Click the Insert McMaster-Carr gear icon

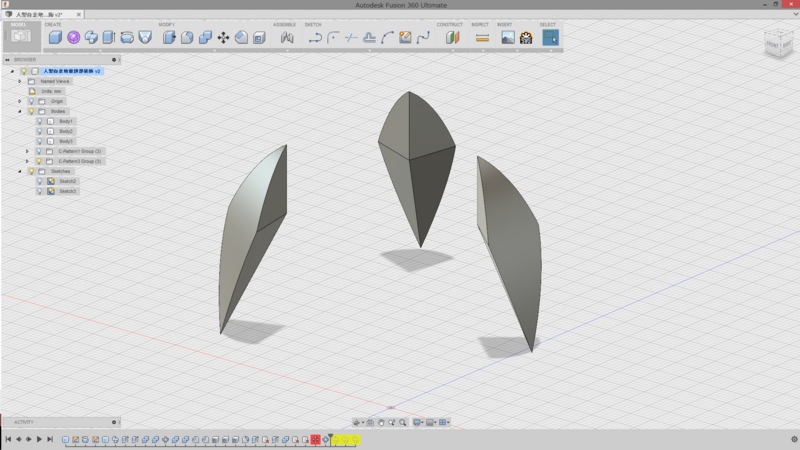526,37
